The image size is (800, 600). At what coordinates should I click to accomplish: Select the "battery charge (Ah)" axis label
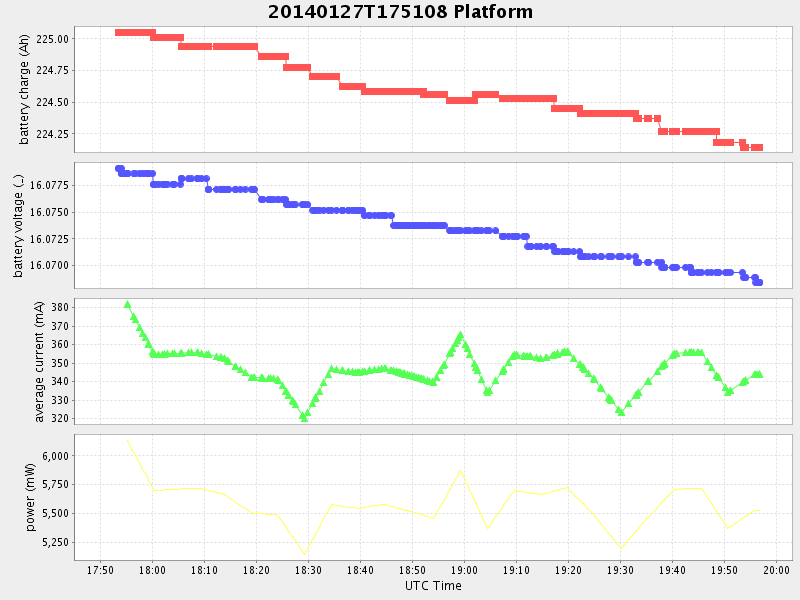(25, 89)
